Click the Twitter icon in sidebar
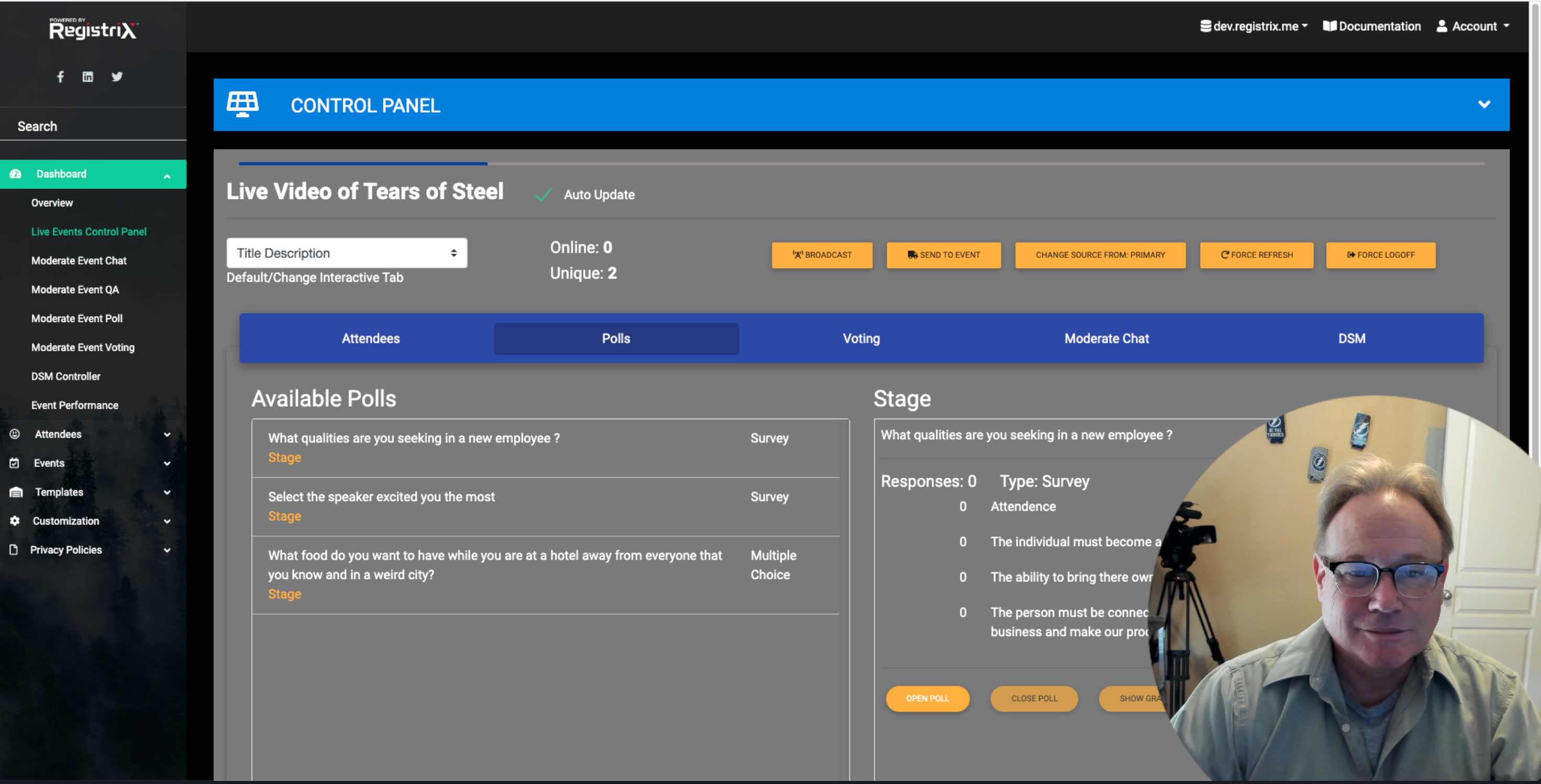Screen dimensions: 1541x784 (x=117, y=76)
